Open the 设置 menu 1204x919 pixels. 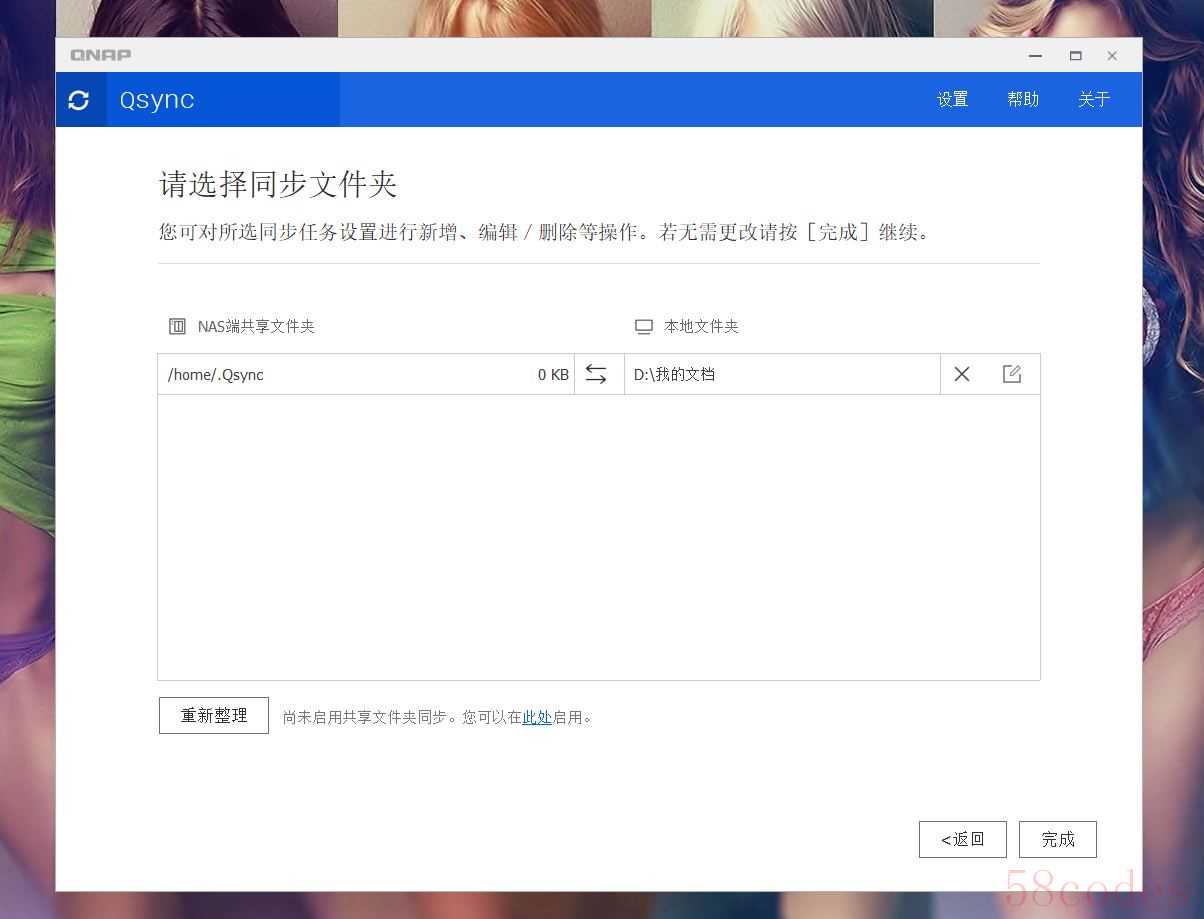(x=952, y=100)
